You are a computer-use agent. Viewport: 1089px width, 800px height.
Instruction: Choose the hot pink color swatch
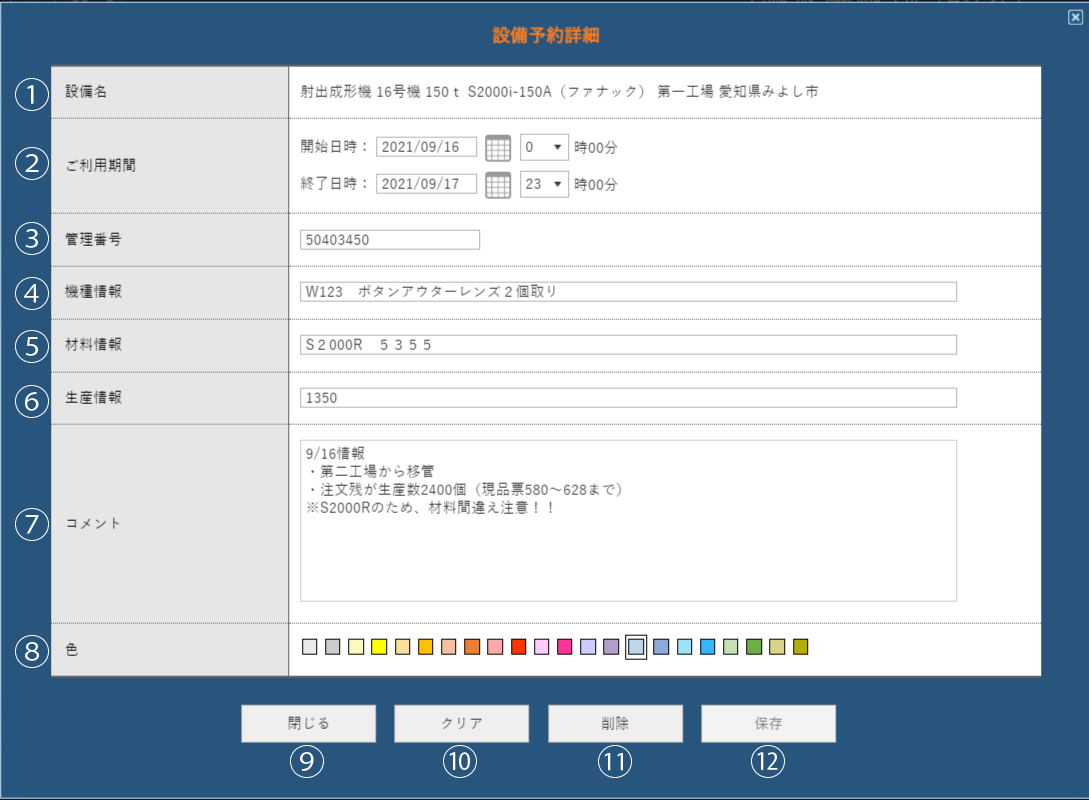tap(565, 647)
